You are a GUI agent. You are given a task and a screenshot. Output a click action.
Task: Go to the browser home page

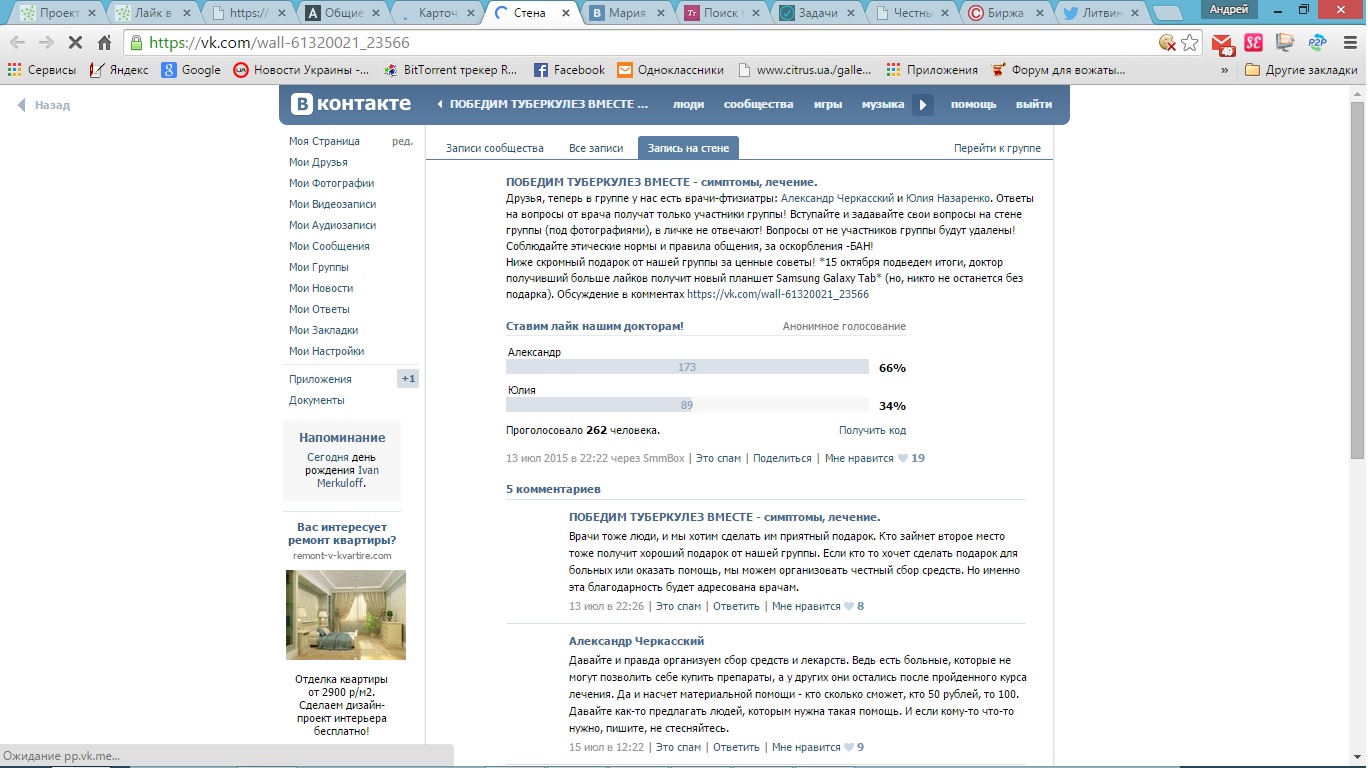tap(105, 43)
